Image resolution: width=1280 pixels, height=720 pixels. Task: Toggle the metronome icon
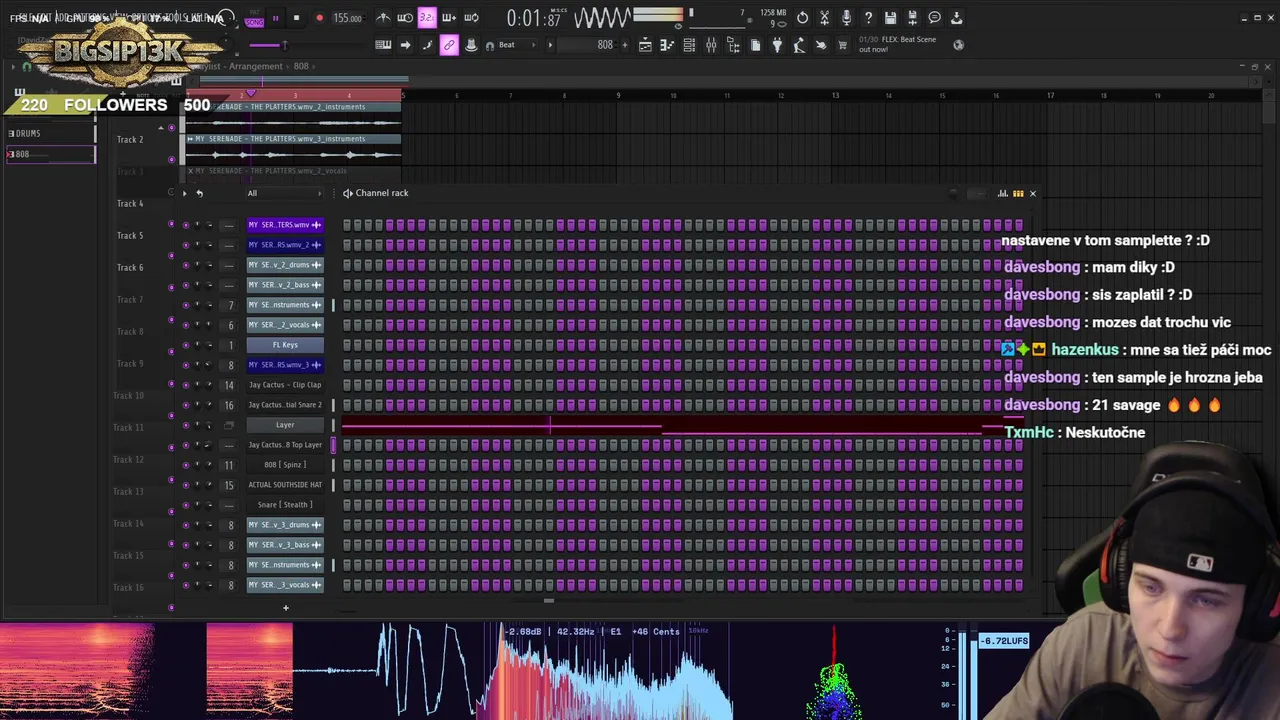point(383,18)
